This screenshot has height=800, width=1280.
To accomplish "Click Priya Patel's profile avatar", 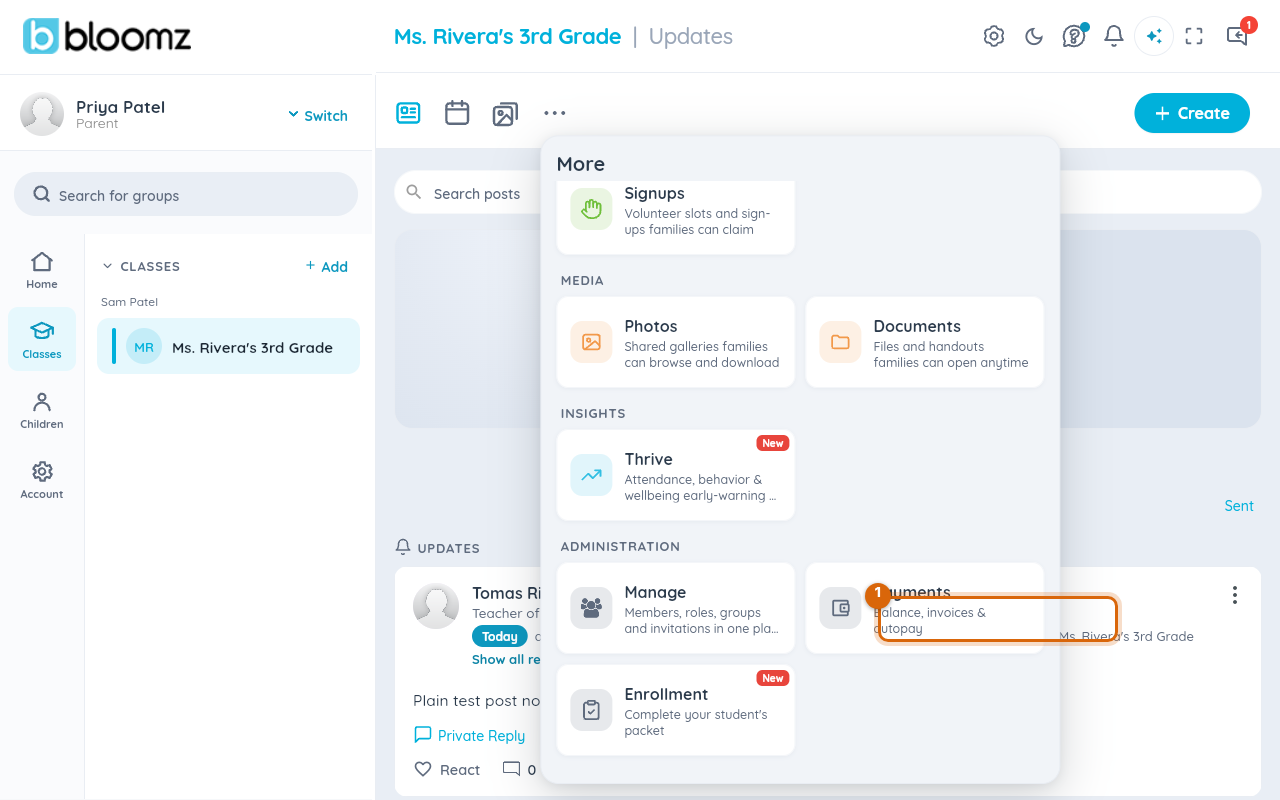I will [x=42, y=114].
